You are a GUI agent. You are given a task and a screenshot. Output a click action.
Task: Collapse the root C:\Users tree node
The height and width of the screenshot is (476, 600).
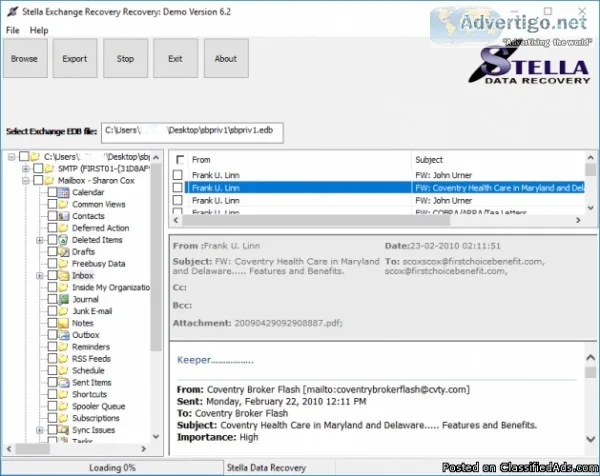coord(11,156)
